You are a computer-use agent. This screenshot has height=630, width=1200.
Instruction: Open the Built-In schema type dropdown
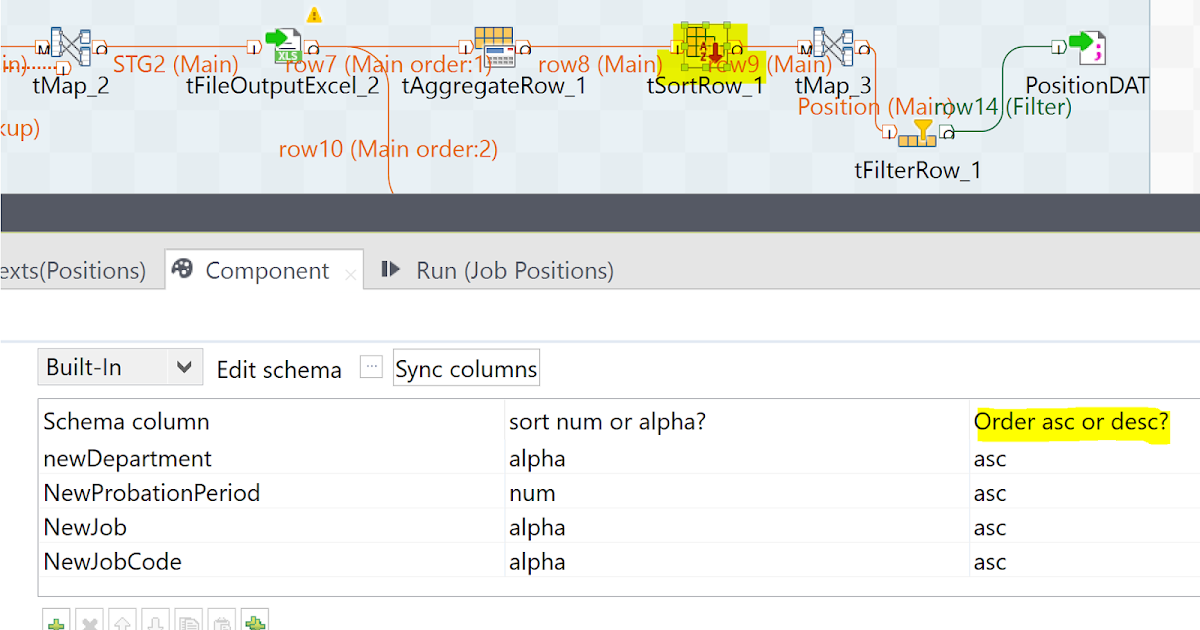point(119,367)
